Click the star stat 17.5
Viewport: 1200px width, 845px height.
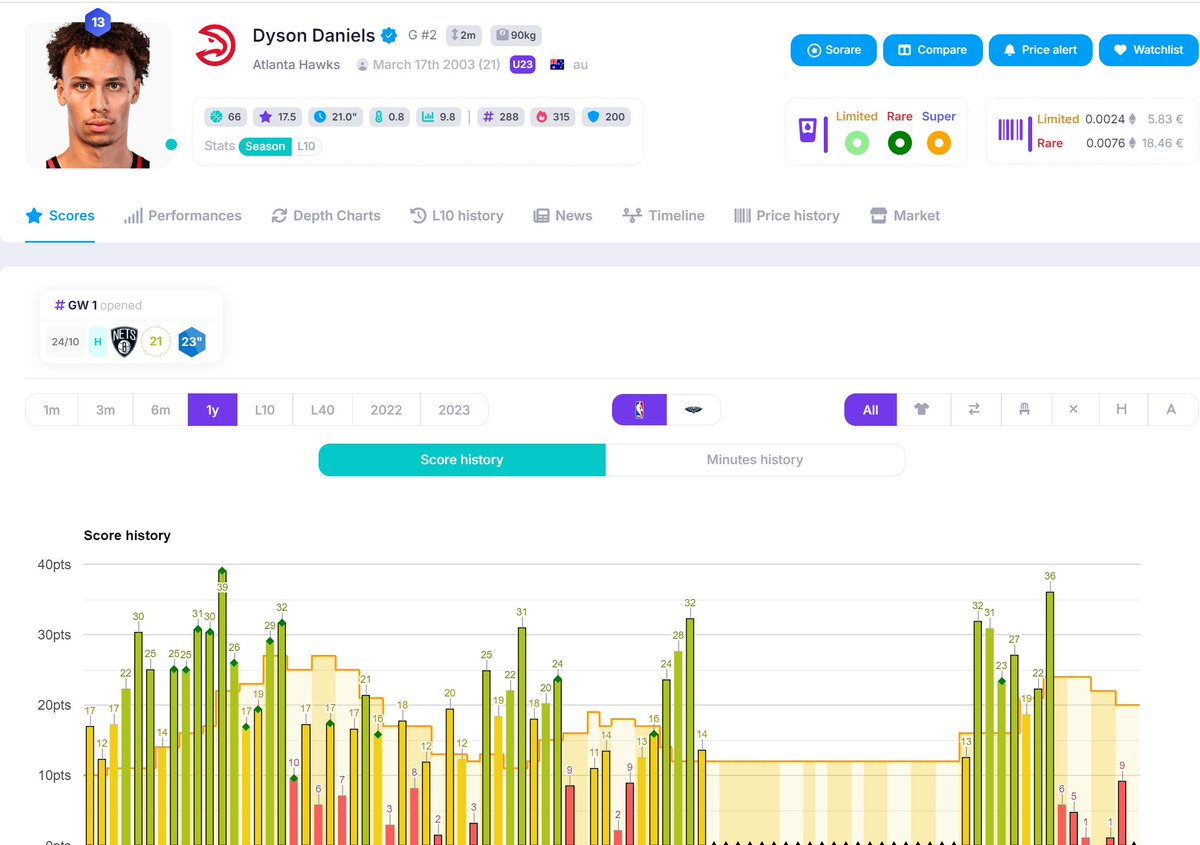pyautogui.click(x=277, y=117)
